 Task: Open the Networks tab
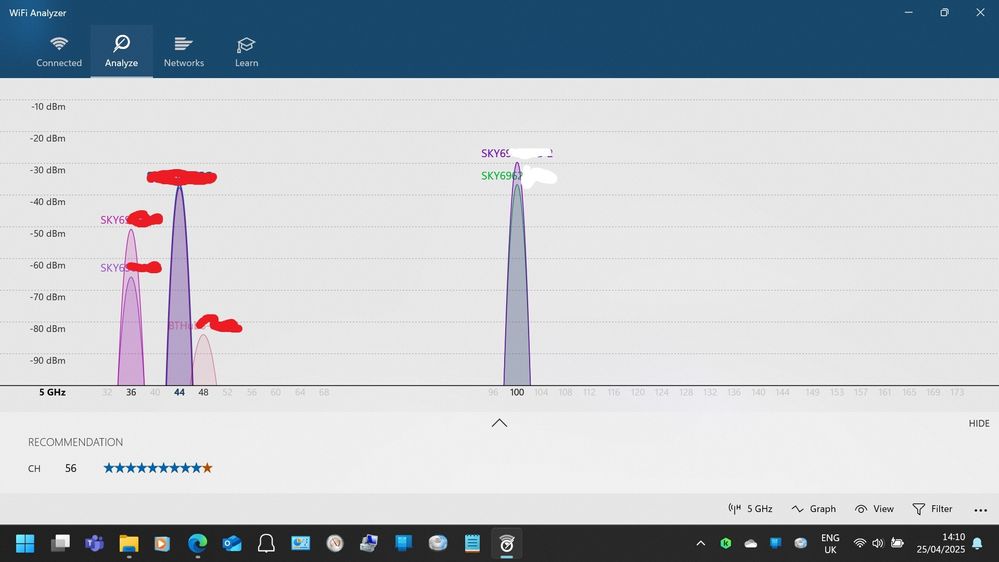click(x=183, y=51)
